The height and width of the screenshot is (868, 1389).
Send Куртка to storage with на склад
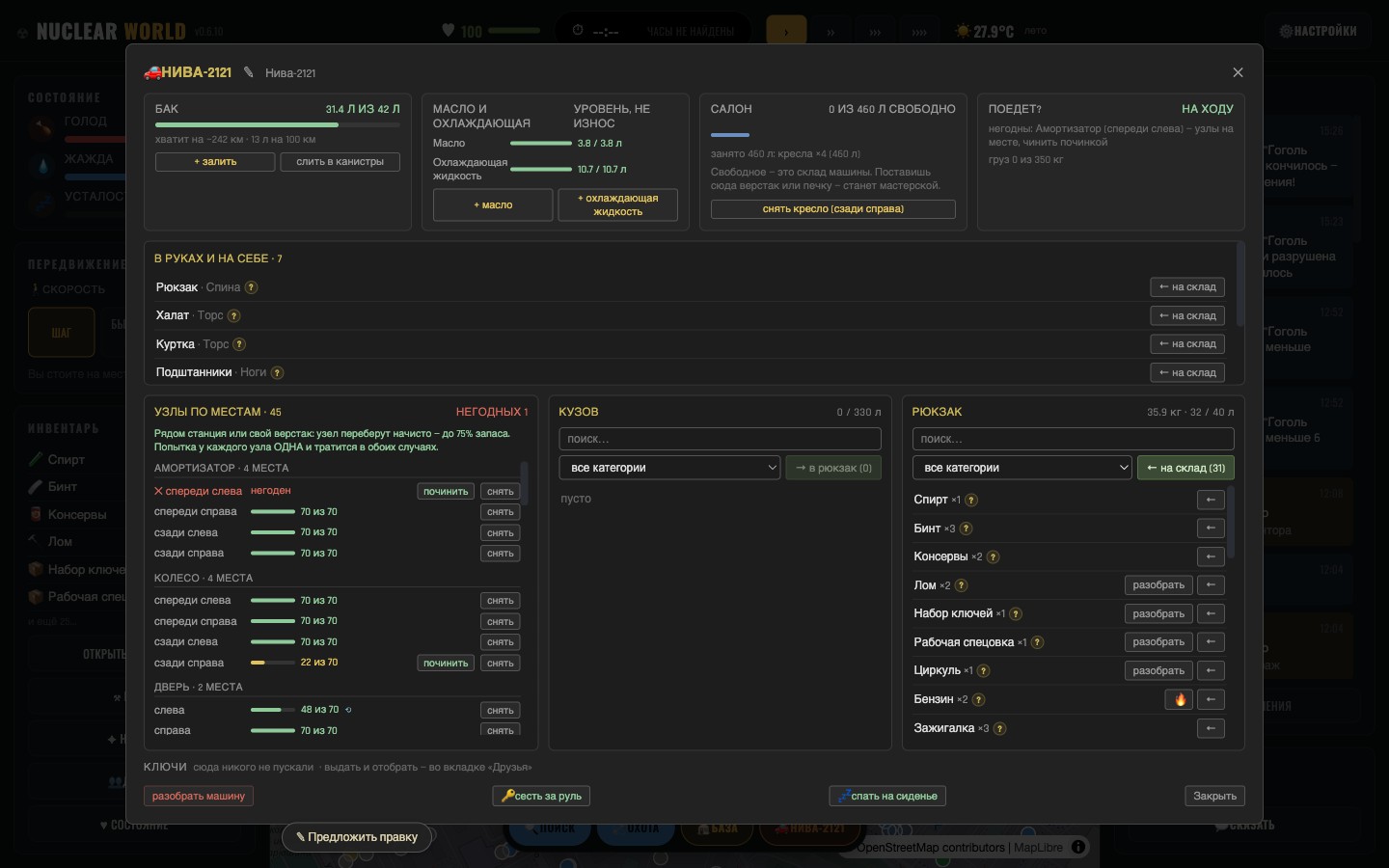(1187, 344)
